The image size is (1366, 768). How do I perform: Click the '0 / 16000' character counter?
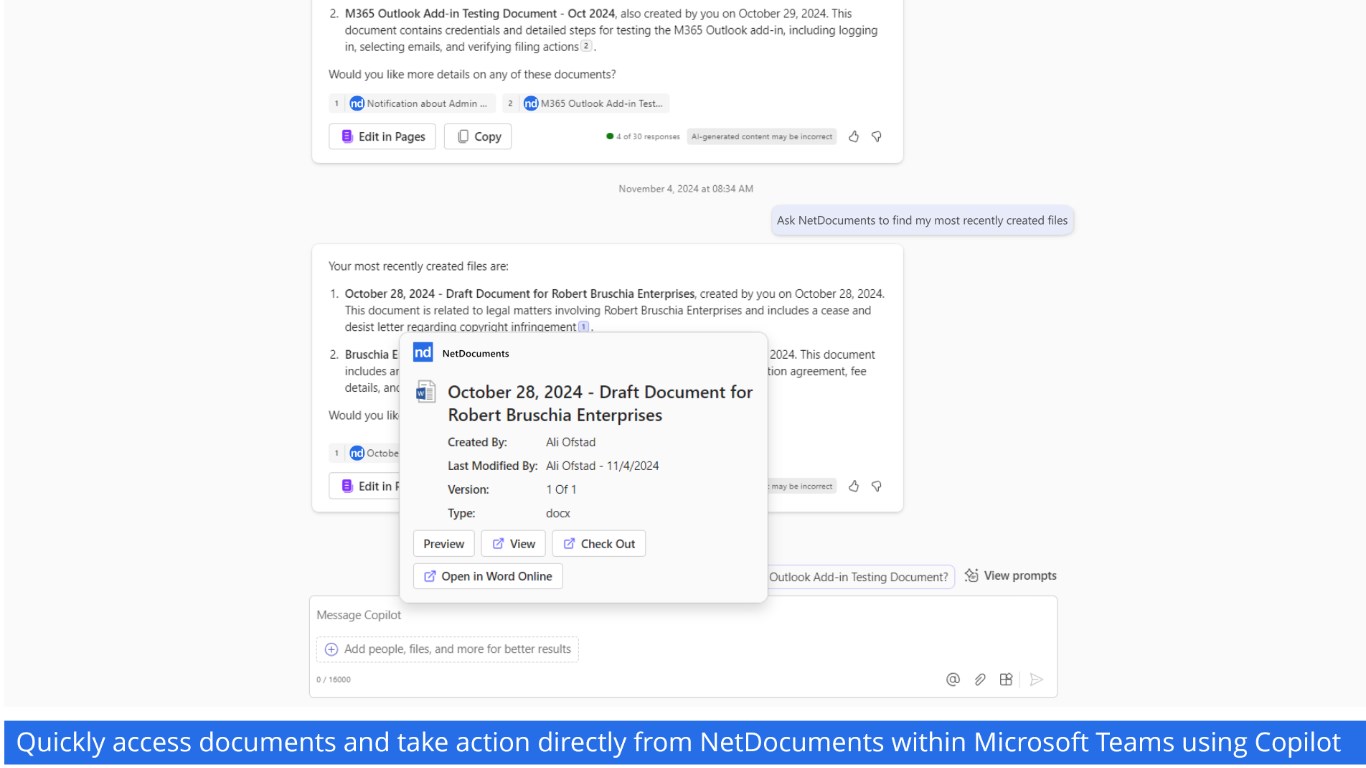[334, 680]
